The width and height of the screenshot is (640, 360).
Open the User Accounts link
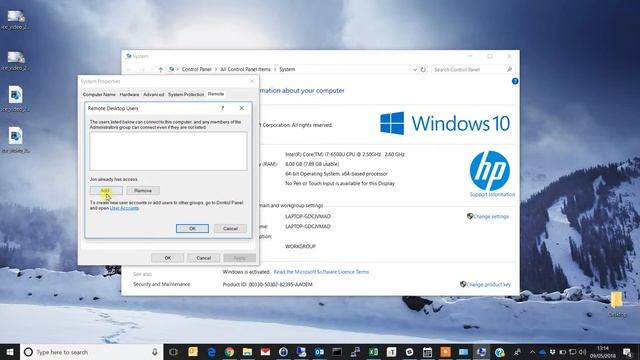click(x=124, y=208)
